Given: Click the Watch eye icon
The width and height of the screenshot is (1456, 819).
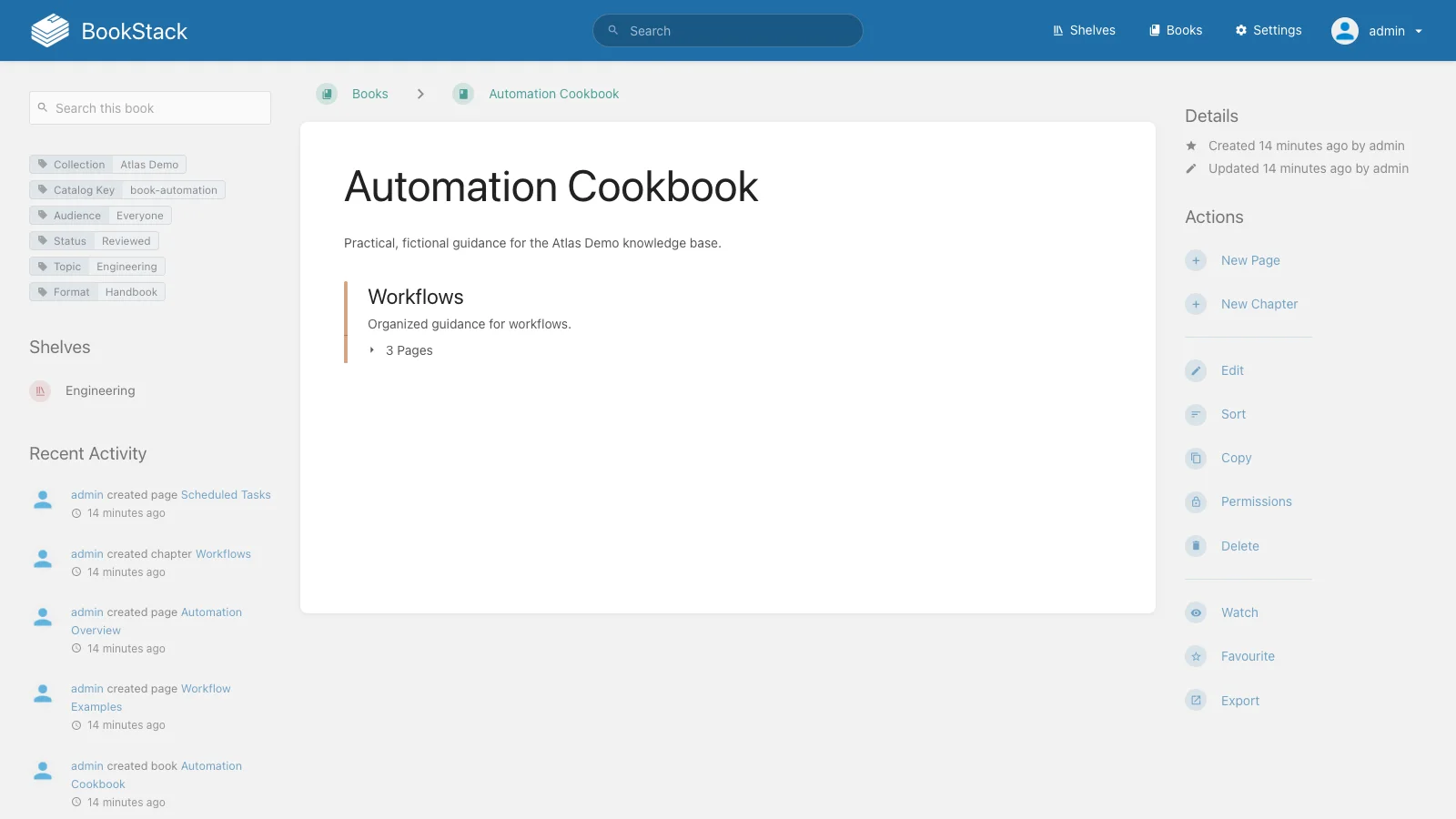Looking at the screenshot, I should pyautogui.click(x=1196, y=612).
